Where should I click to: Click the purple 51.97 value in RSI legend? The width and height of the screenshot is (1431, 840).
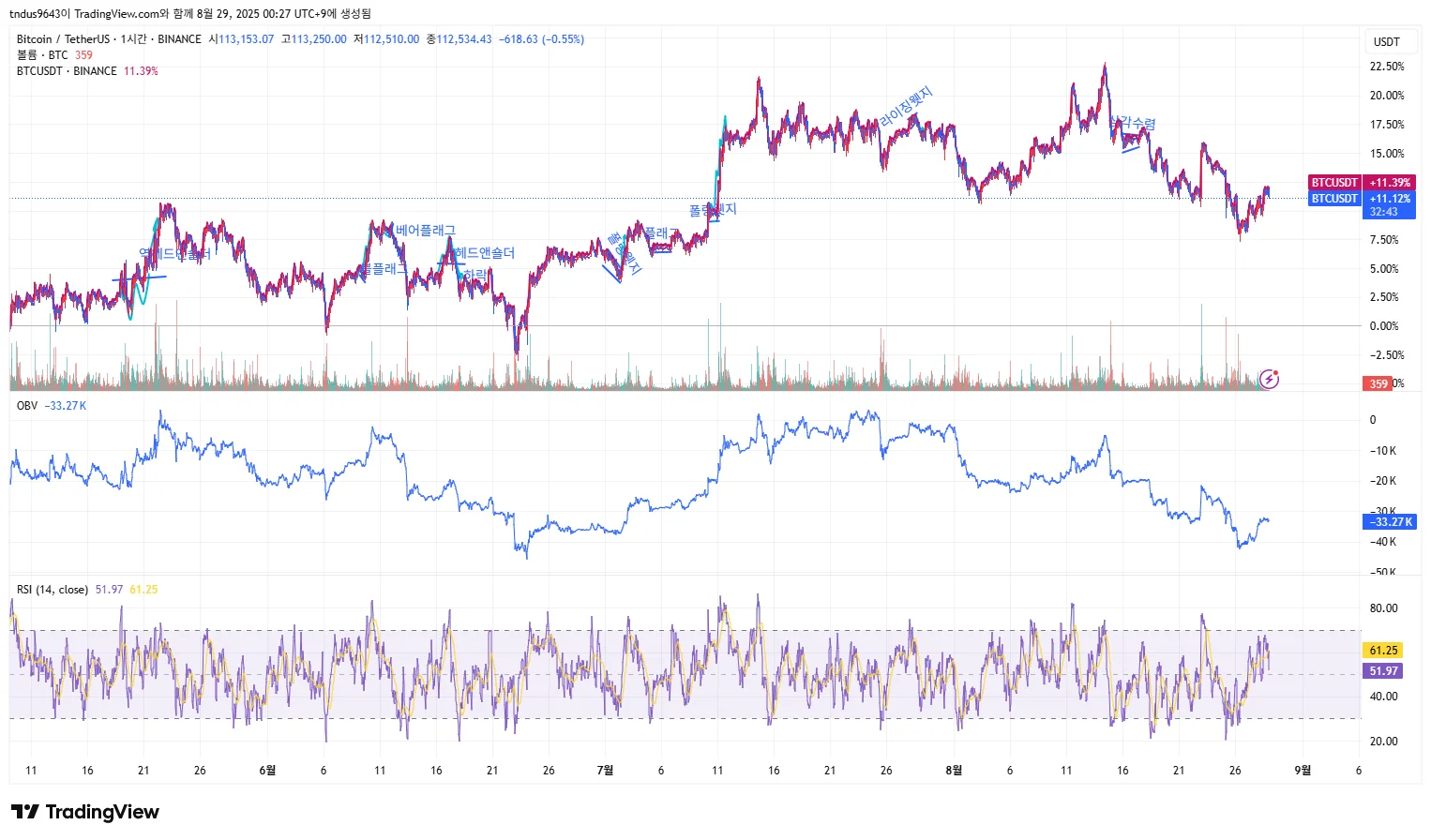point(109,590)
